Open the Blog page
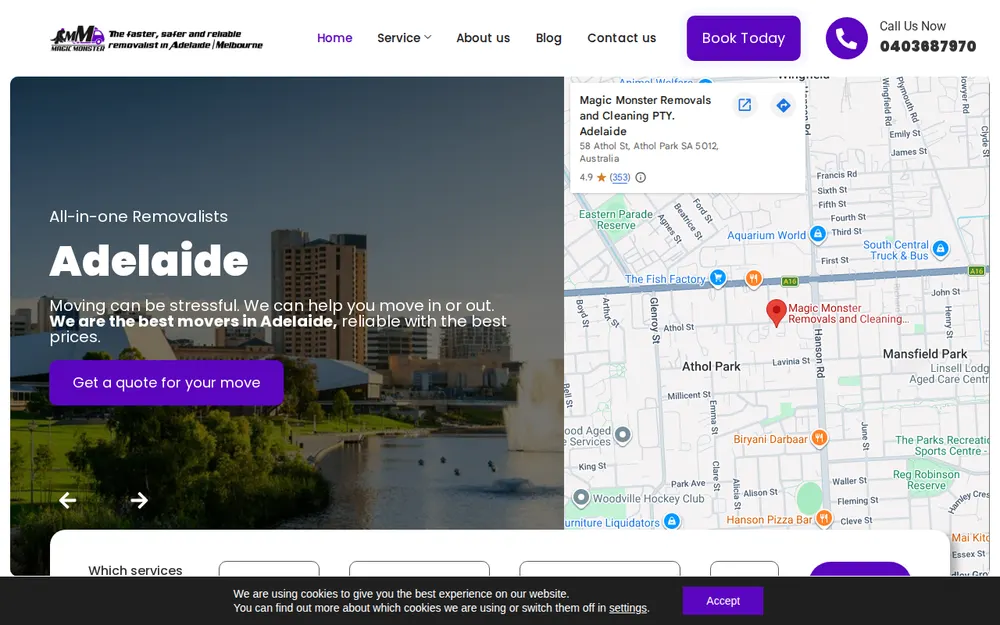 (548, 38)
